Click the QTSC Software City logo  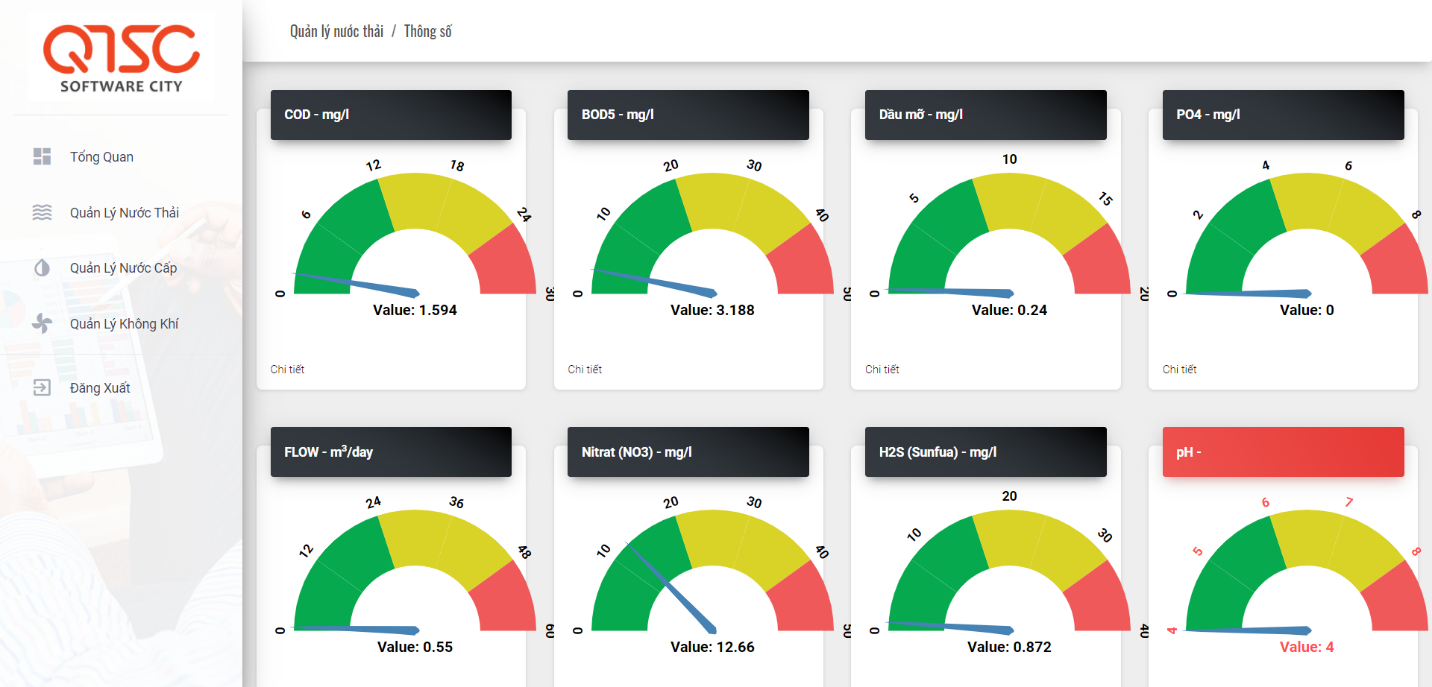point(121,57)
